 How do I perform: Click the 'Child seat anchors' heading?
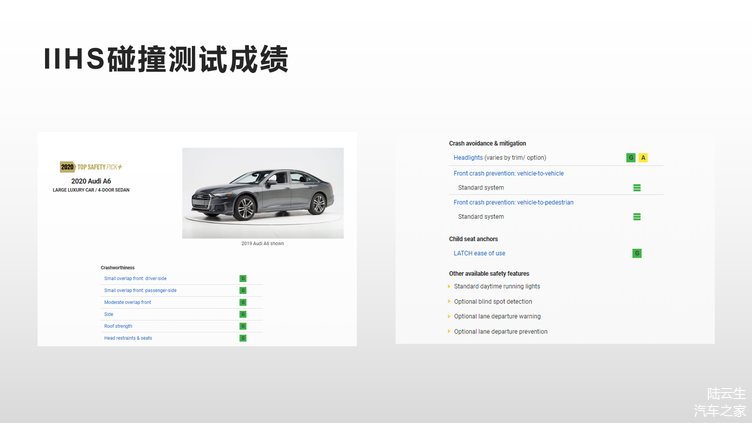(473, 239)
